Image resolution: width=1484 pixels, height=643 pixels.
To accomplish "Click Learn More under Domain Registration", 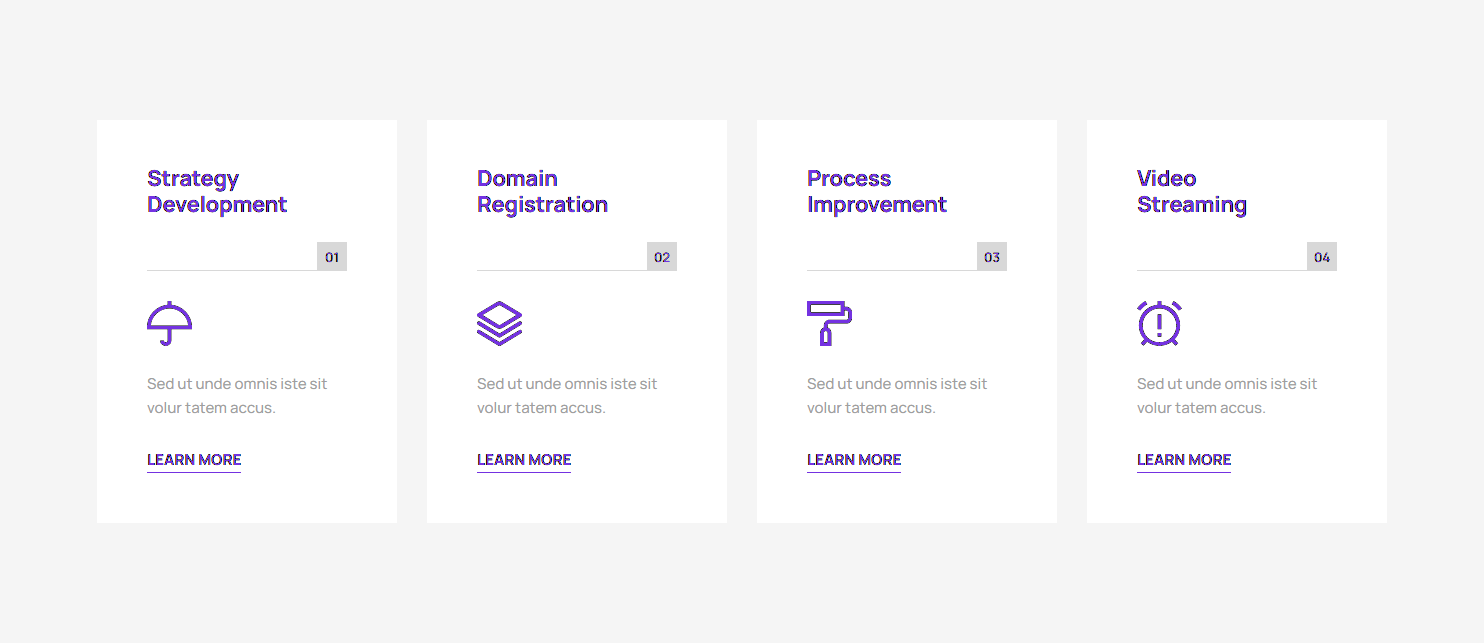I will [x=524, y=460].
